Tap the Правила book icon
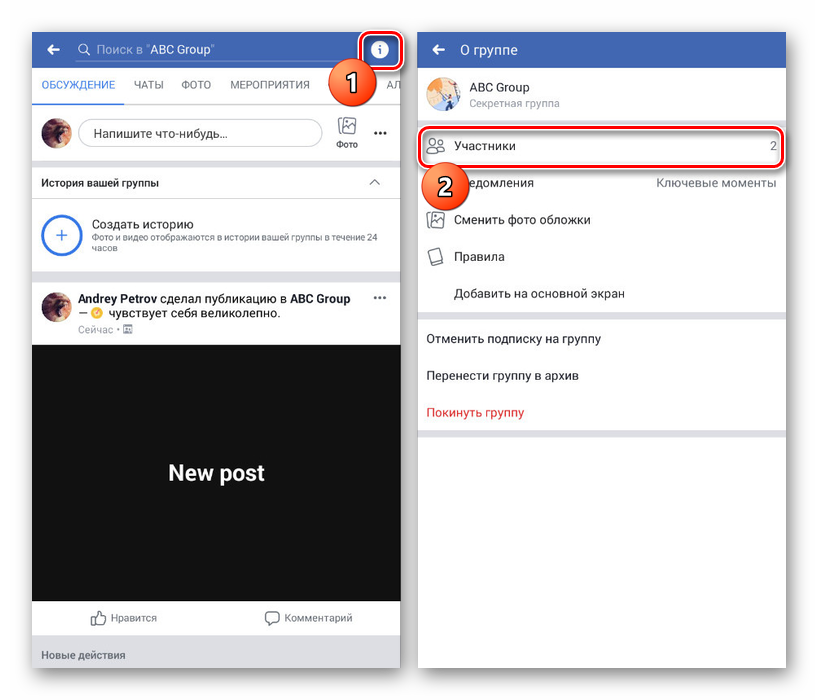 tap(436, 257)
